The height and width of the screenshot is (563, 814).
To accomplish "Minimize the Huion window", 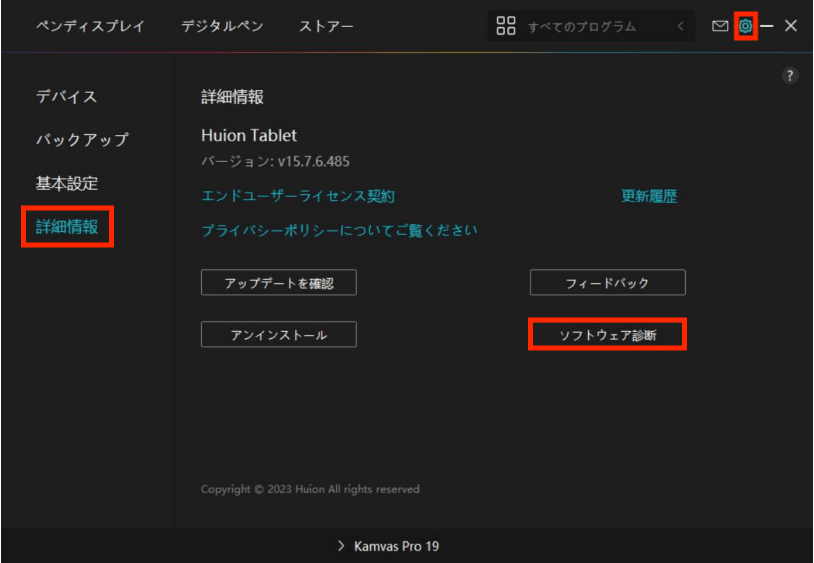I will click(767, 26).
